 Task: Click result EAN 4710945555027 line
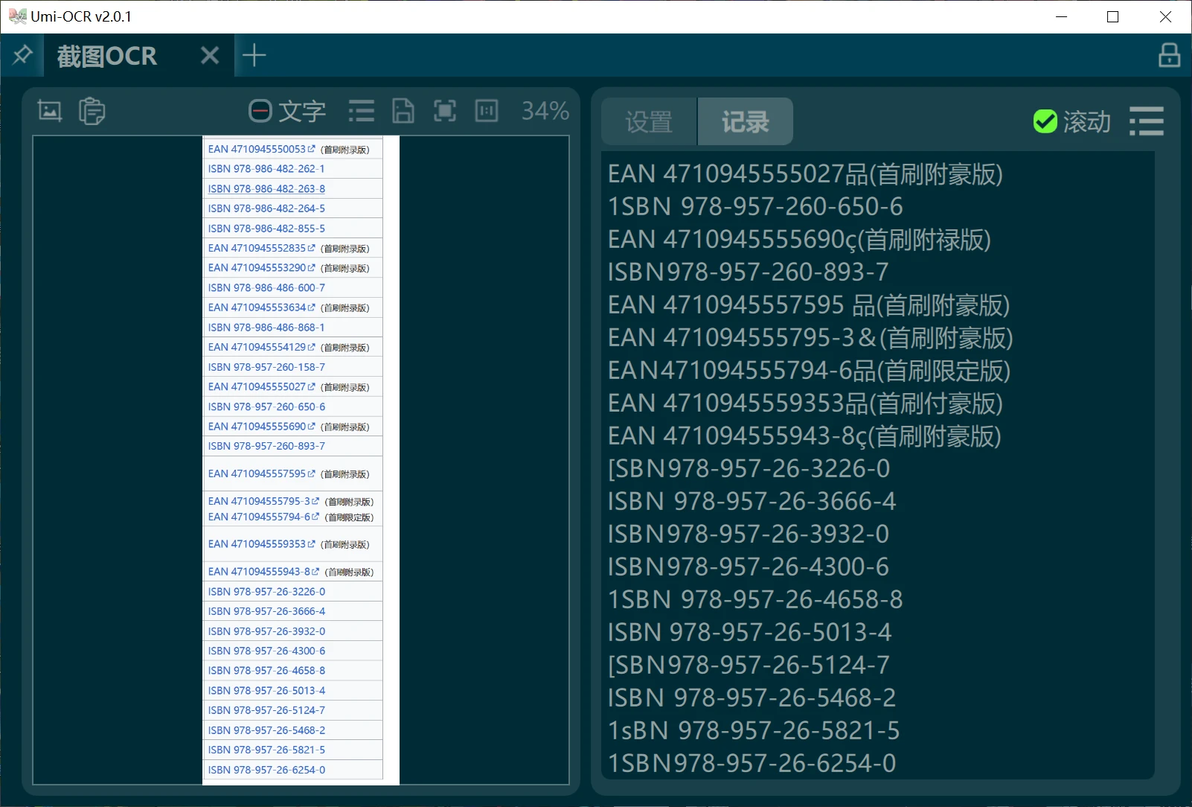[x=805, y=174]
